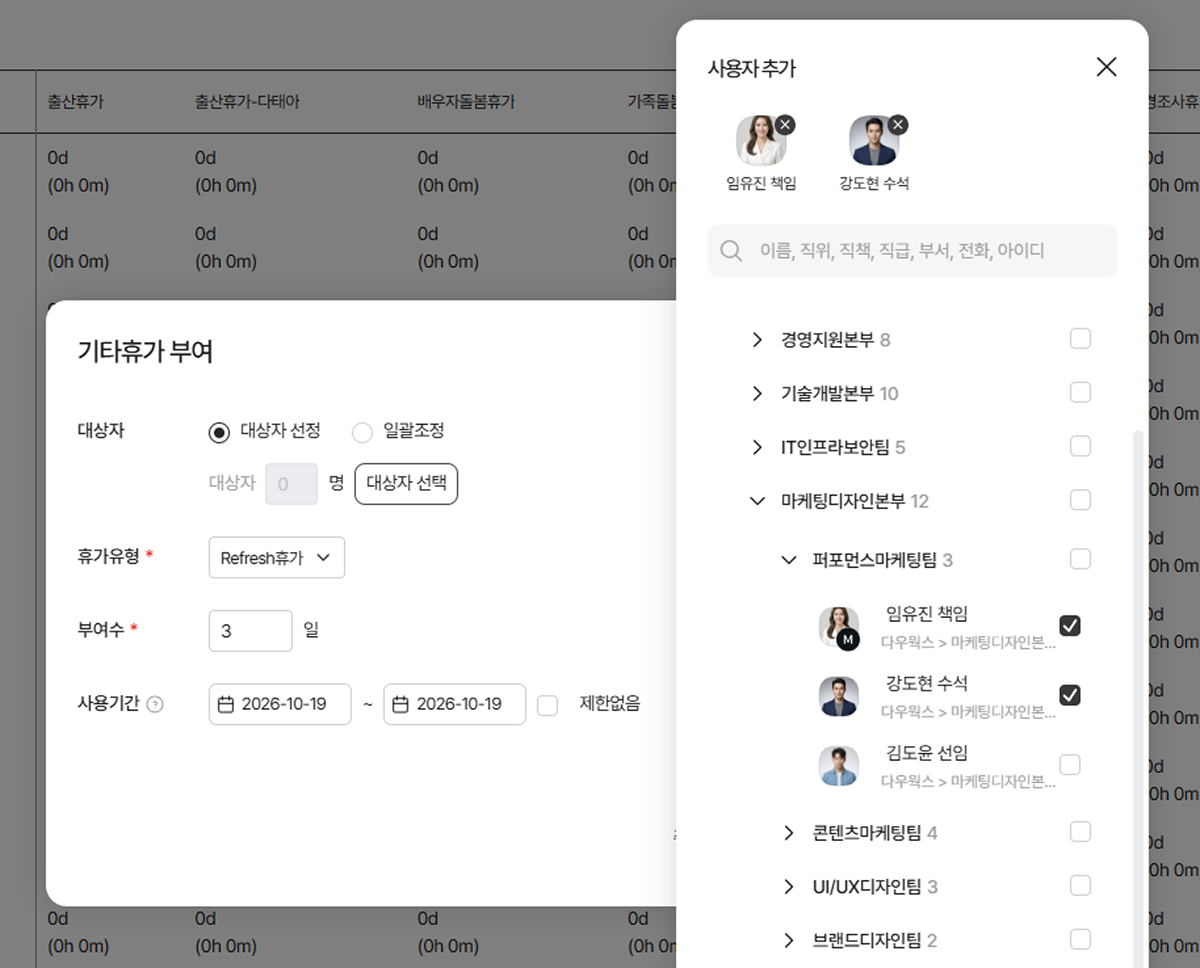Click 강도현 수석's avatar in selected users
The image size is (1200, 968).
(x=873, y=140)
